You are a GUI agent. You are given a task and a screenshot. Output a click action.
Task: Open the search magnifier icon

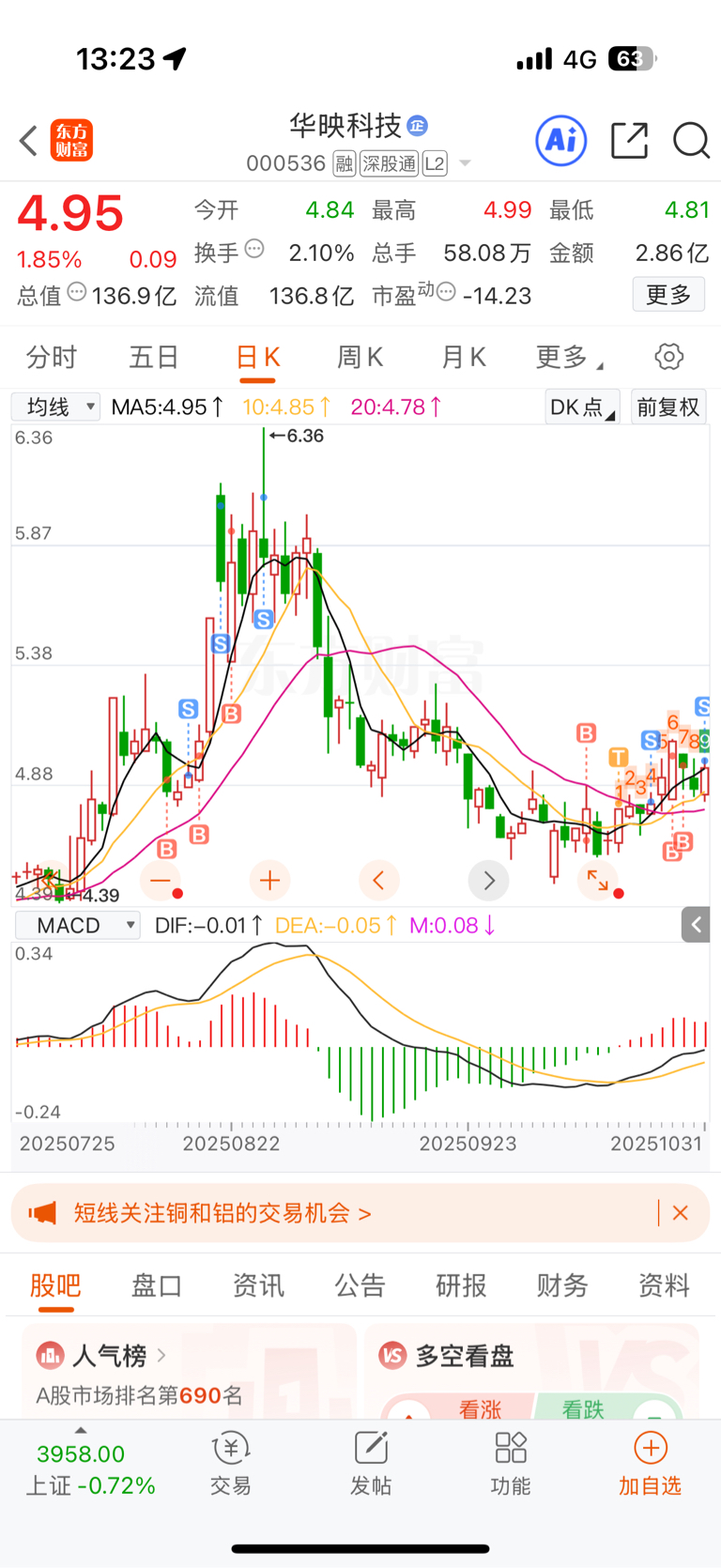click(x=691, y=141)
